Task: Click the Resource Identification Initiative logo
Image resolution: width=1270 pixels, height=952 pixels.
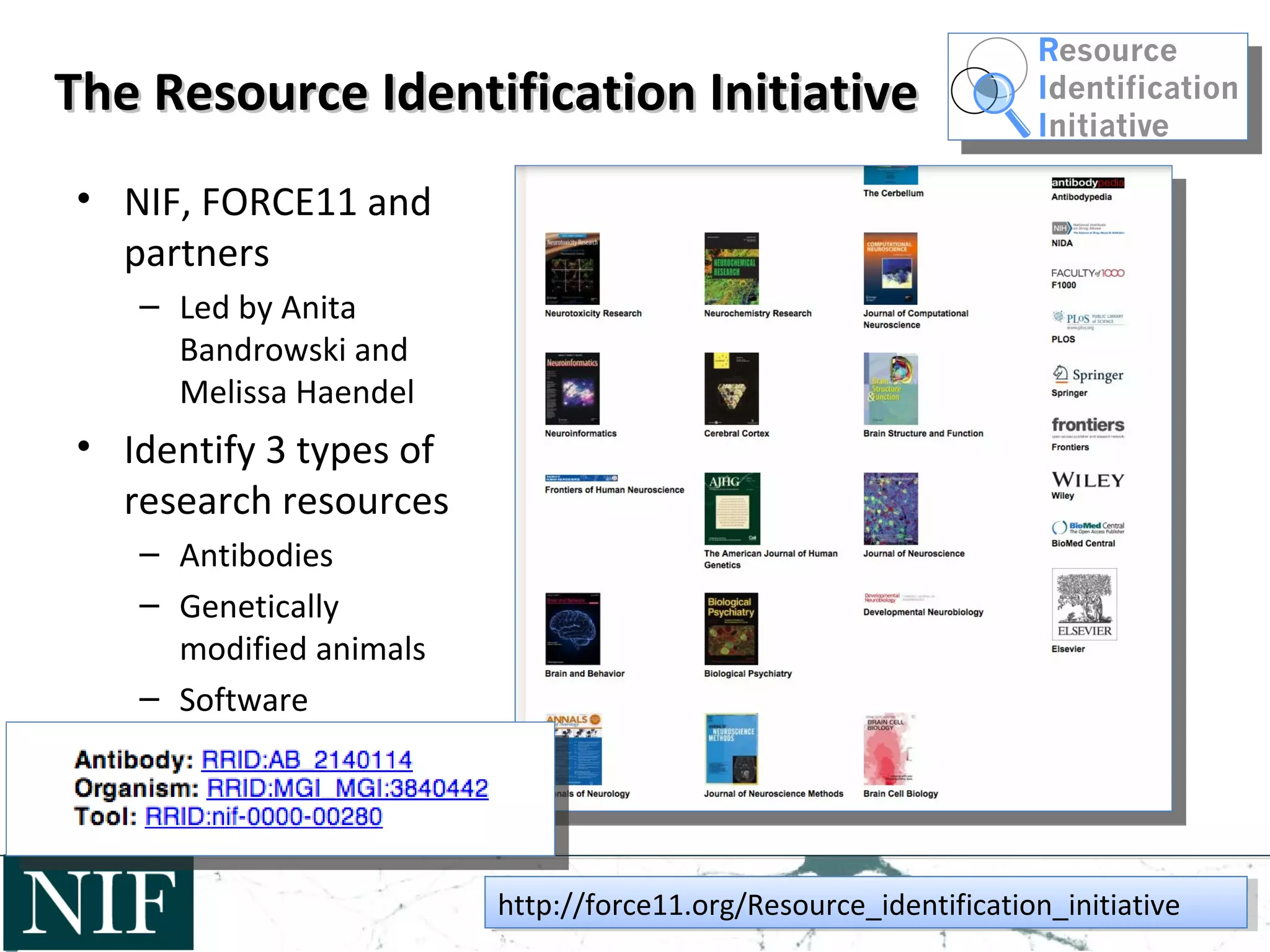Action: tap(1098, 87)
